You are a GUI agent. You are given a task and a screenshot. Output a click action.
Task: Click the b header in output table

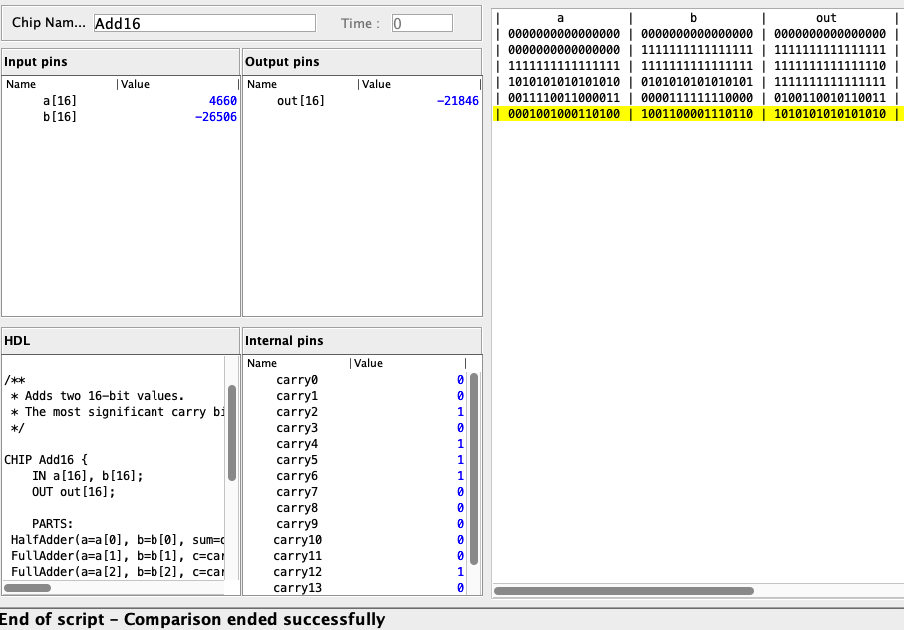tap(694, 18)
